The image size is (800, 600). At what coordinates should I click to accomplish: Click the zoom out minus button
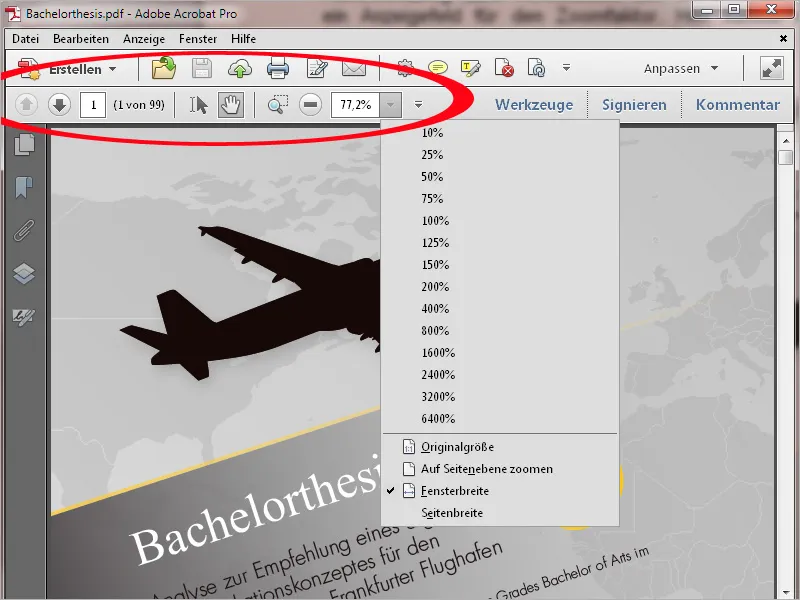click(x=310, y=105)
